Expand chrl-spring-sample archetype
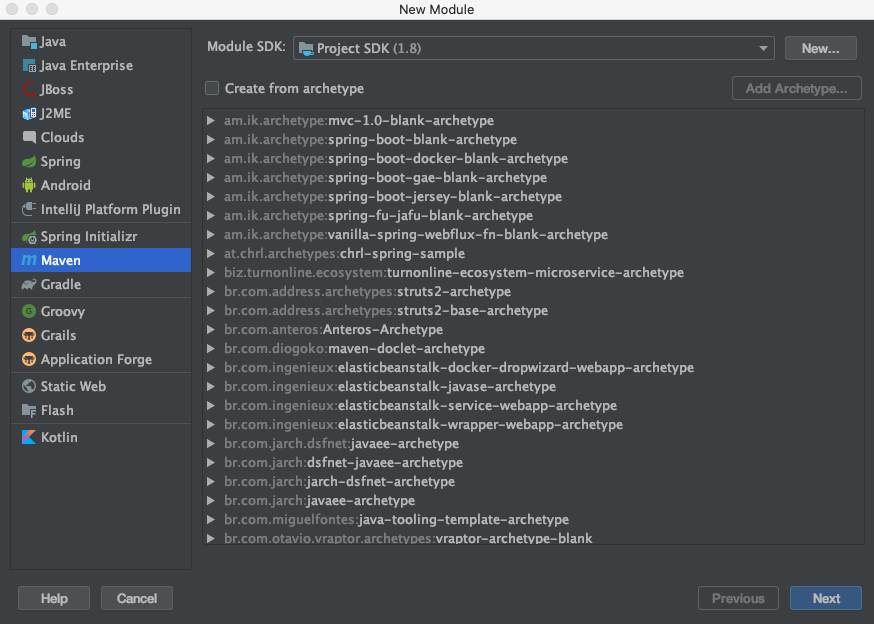This screenshot has width=874, height=624. coord(211,253)
